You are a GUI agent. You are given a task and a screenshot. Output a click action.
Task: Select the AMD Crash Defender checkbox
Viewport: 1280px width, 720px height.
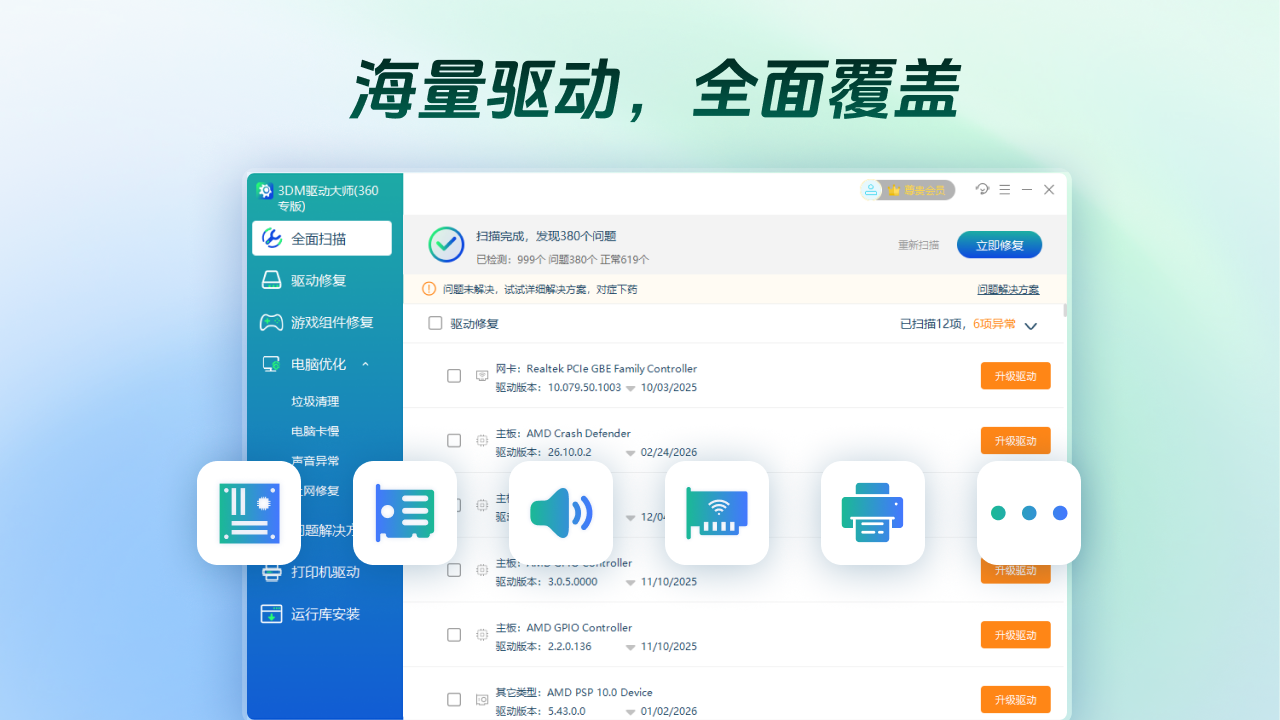click(454, 440)
